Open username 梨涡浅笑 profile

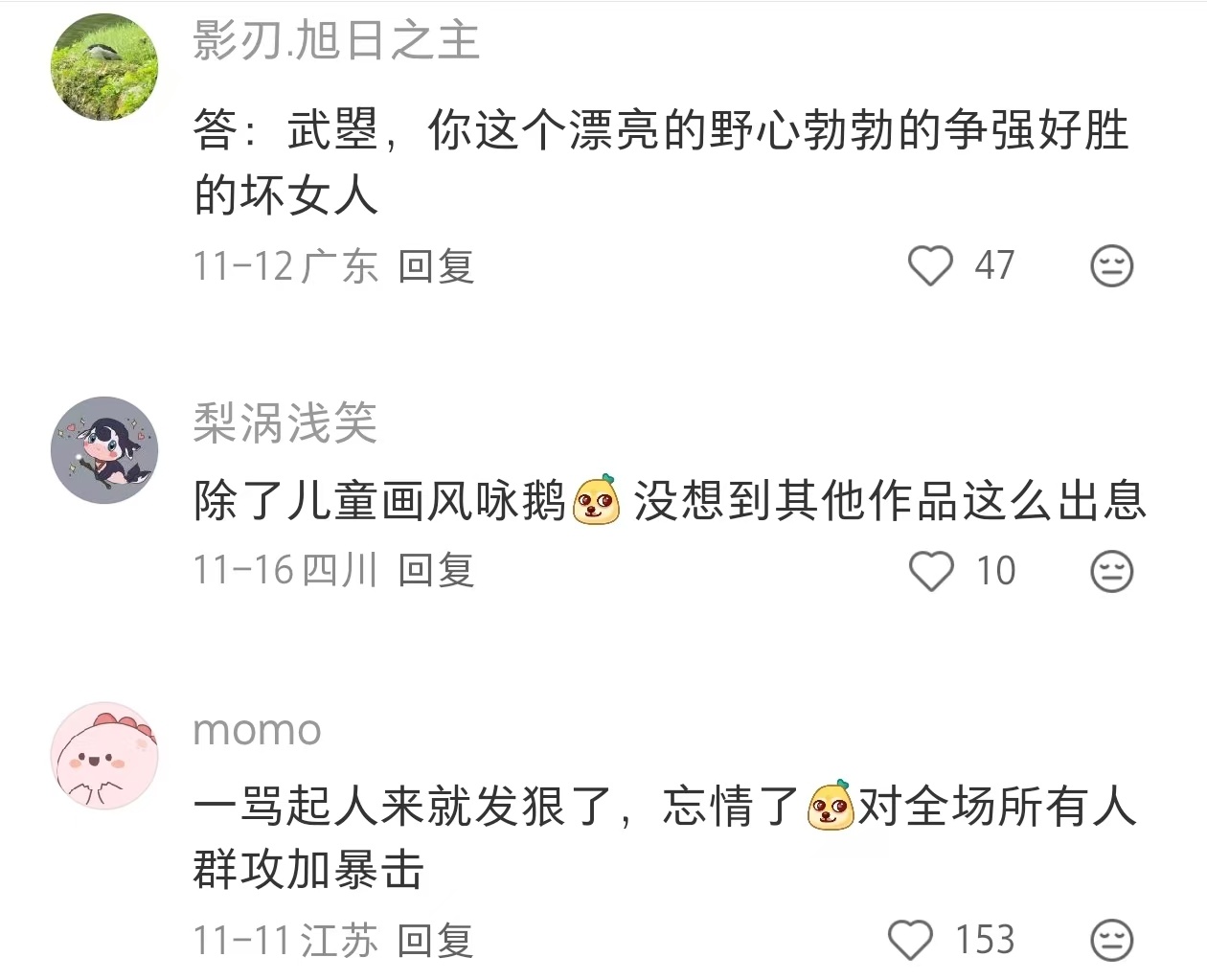[x=285, y=422]
